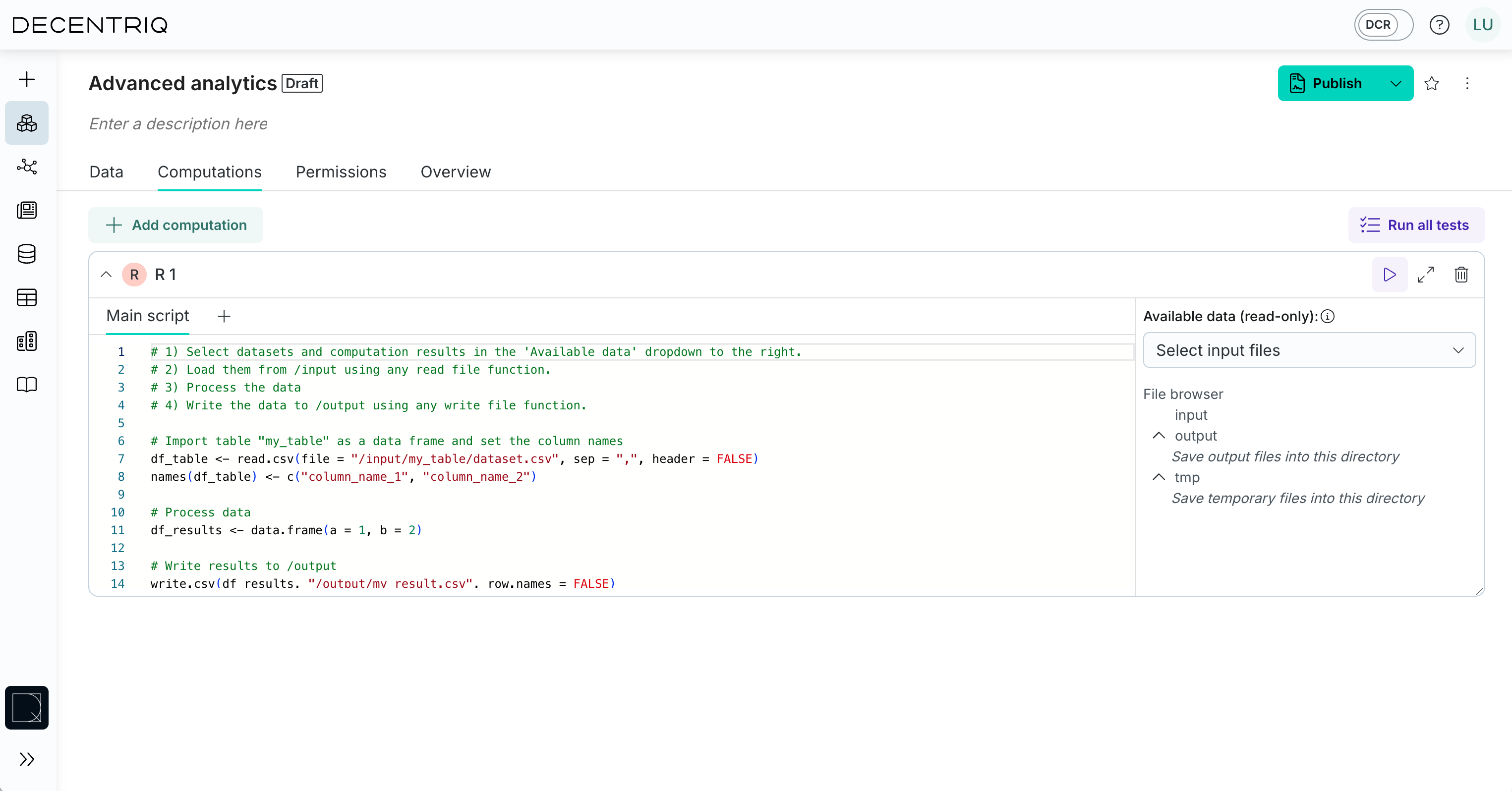This screenshot has height=791, width=1512.
Task: Expand the R 1 computation to fullscreen
Action: [1427, 274]
